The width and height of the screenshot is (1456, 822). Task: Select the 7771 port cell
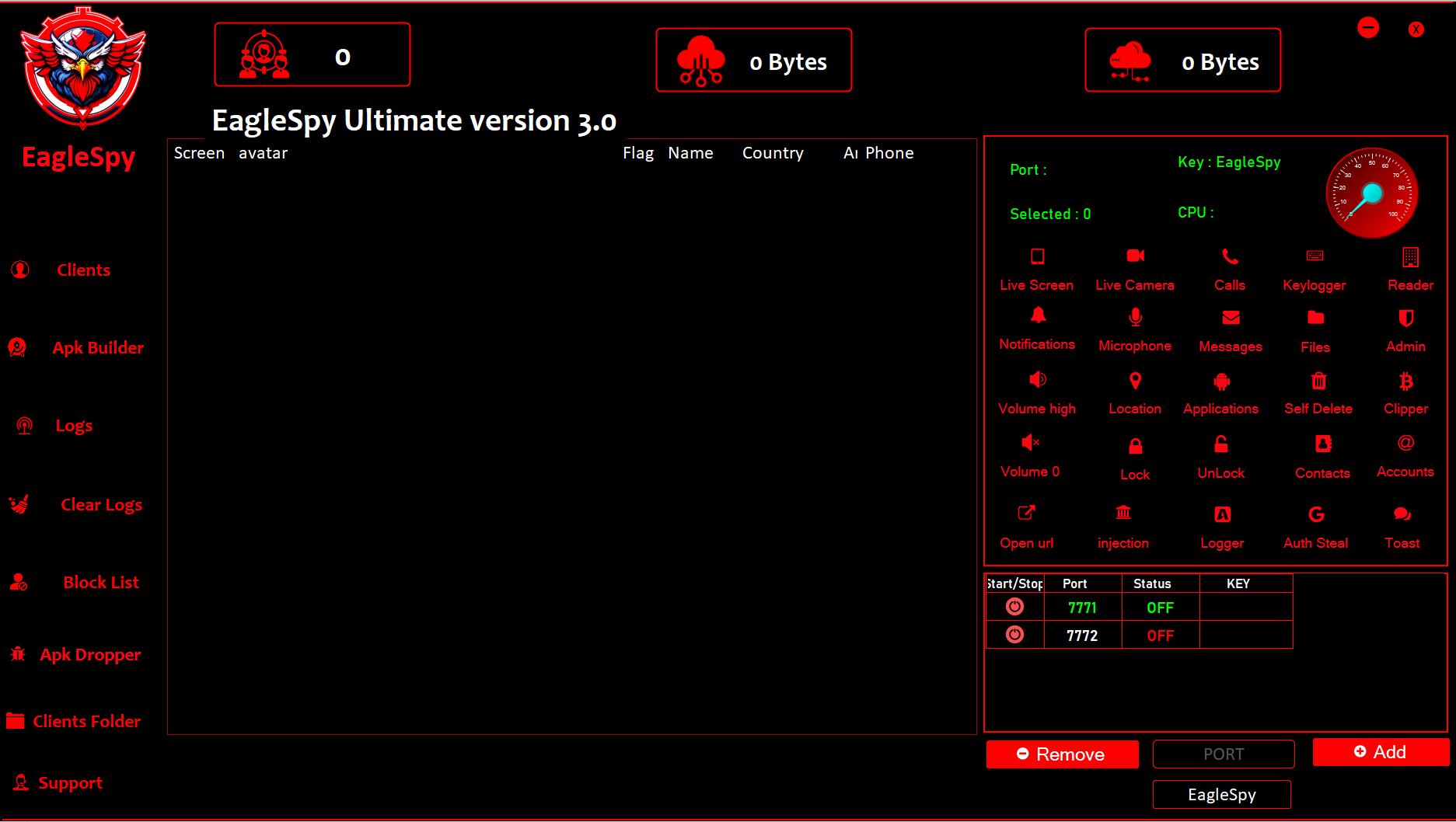click(1082, 608)
